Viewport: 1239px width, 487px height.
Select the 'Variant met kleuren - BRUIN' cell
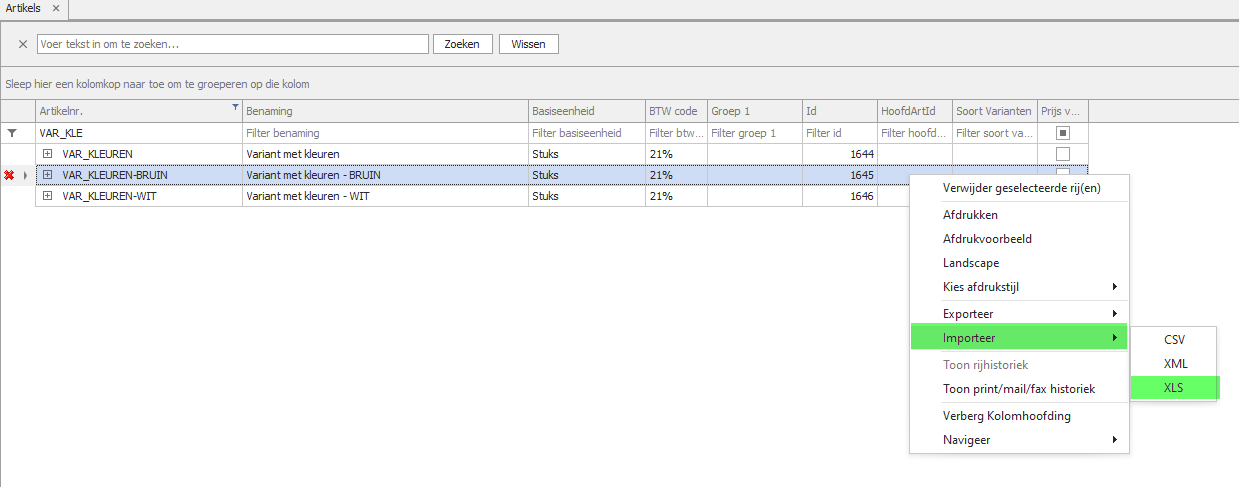pyautogui.click(x=385, y=175)
